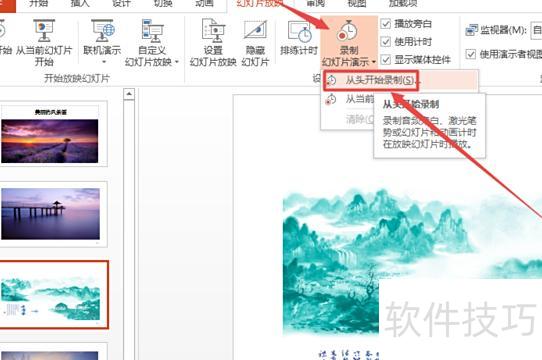Click the 自定义幻灯片放映 icon
542x360 pixels.
pos(152,30)
